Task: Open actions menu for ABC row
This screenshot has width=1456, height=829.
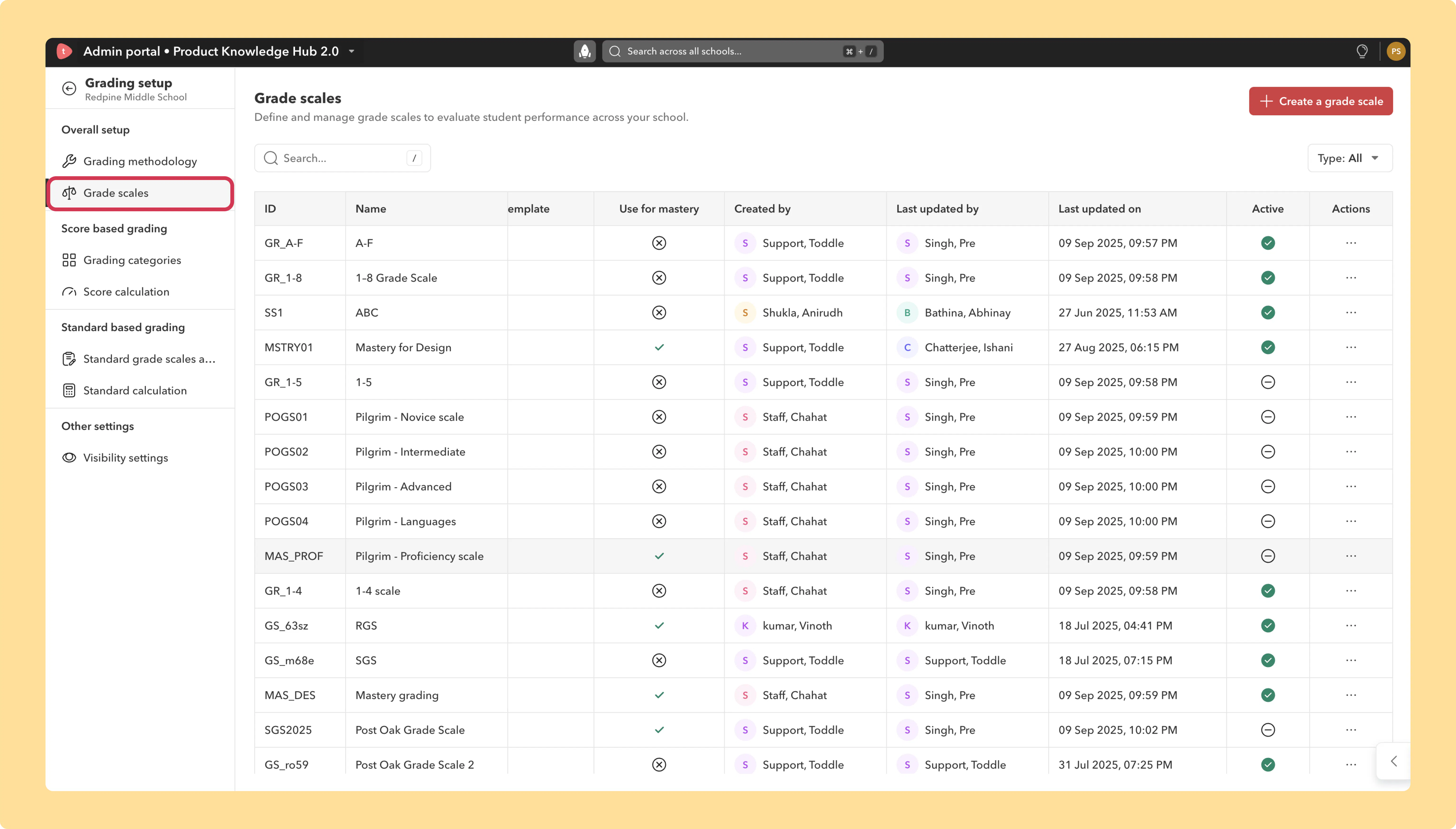Action: 1351,313
